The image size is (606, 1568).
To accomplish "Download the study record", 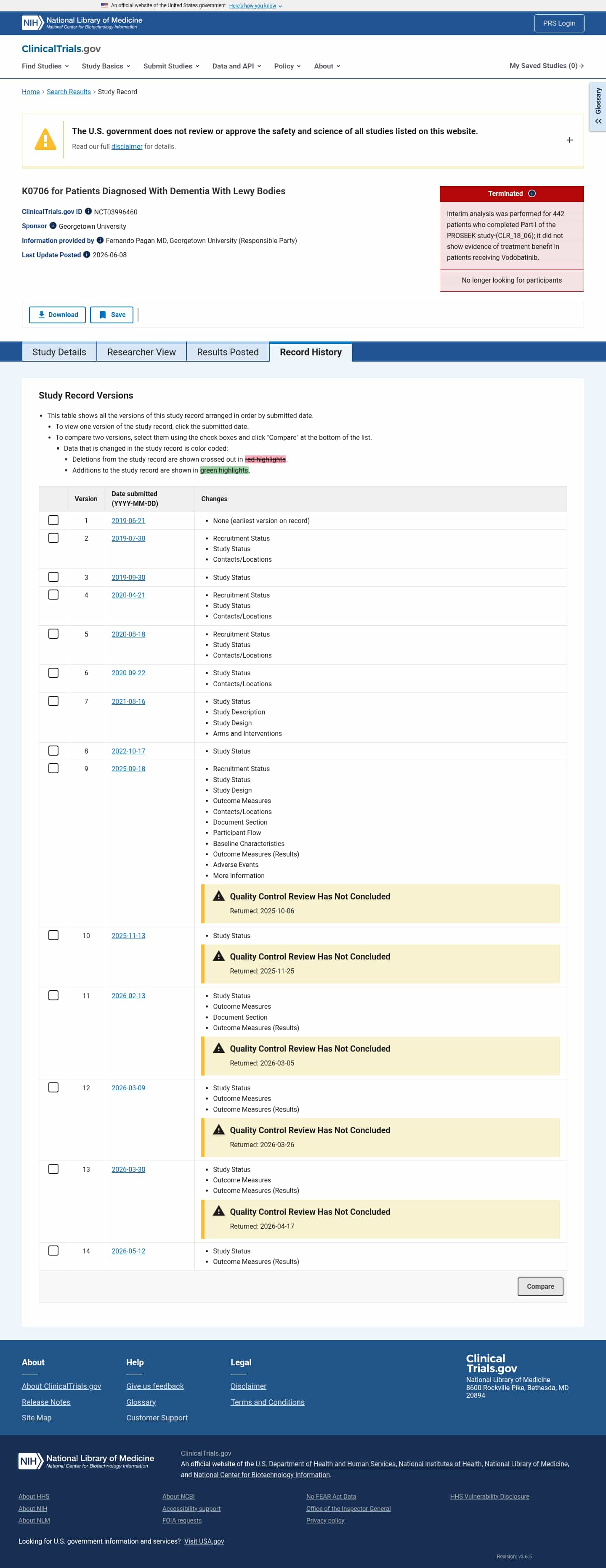I will tap(57, 315).
